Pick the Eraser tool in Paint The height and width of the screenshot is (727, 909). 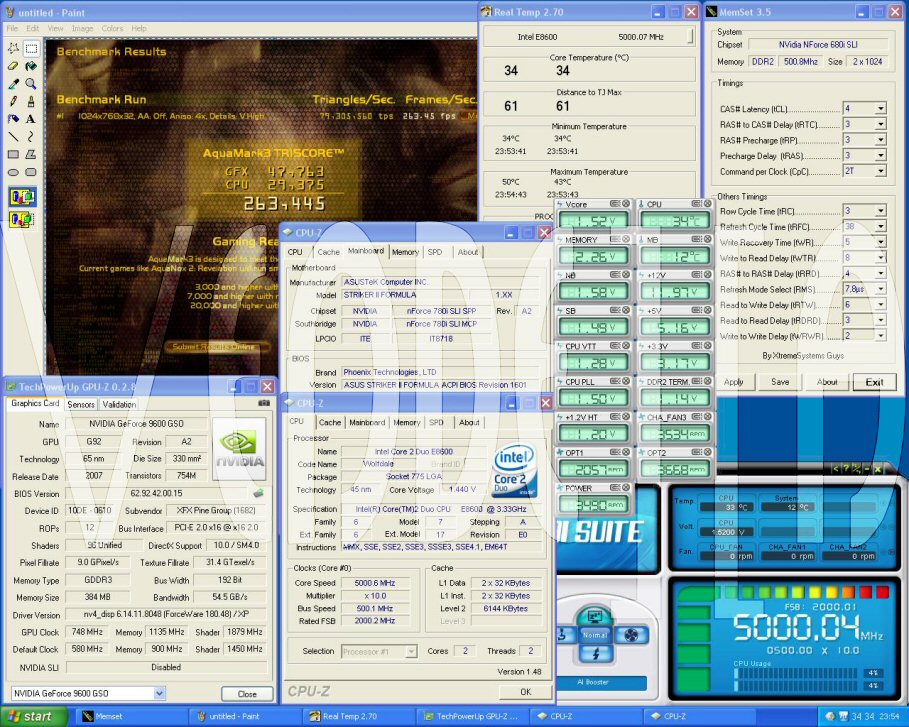[13, 66]
